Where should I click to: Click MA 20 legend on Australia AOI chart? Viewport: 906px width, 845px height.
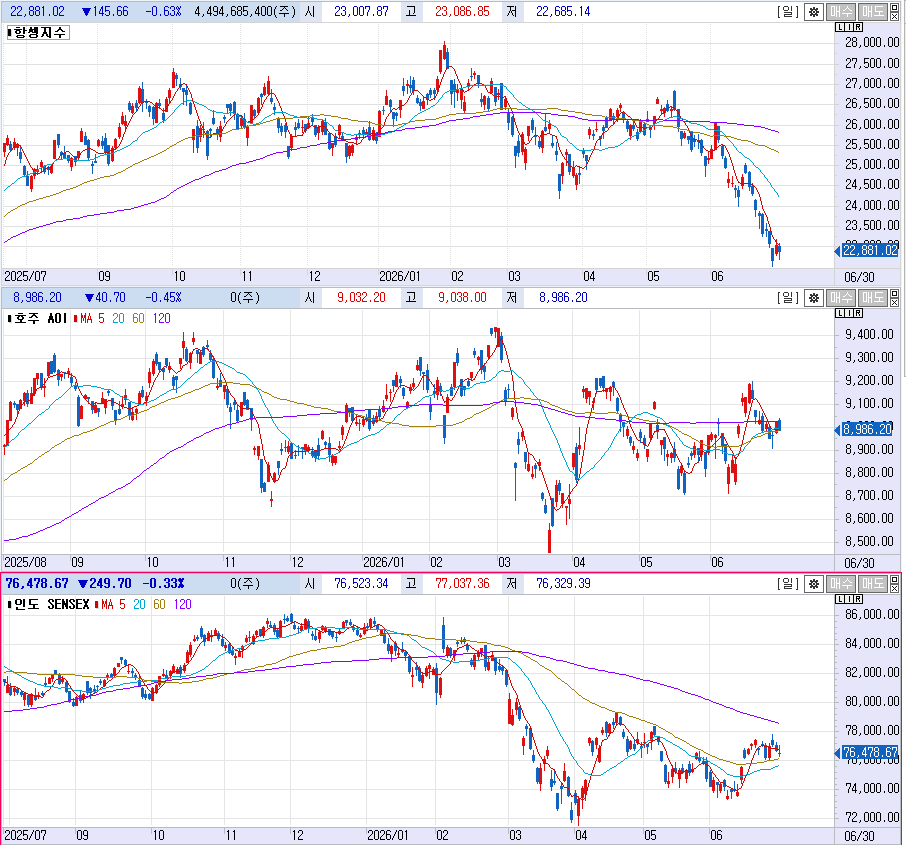point(118,318)
